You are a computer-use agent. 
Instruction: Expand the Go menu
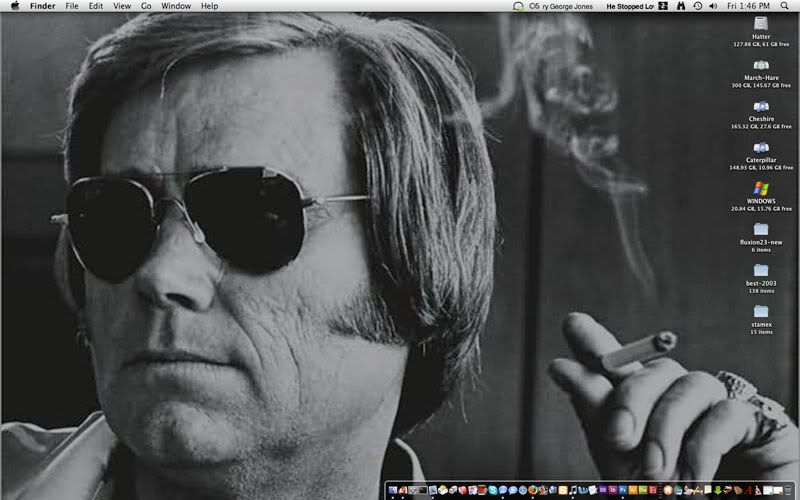pos(146,6)
